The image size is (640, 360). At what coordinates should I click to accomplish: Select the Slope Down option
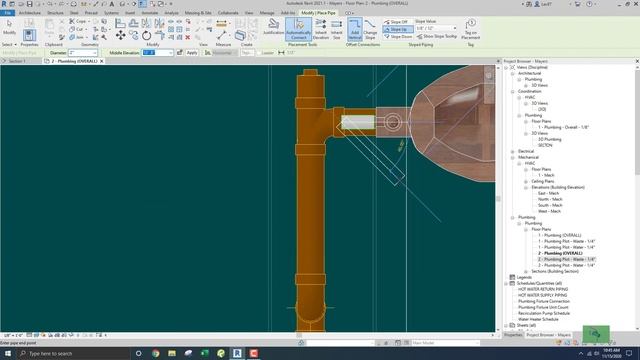[x=398, y=37]
